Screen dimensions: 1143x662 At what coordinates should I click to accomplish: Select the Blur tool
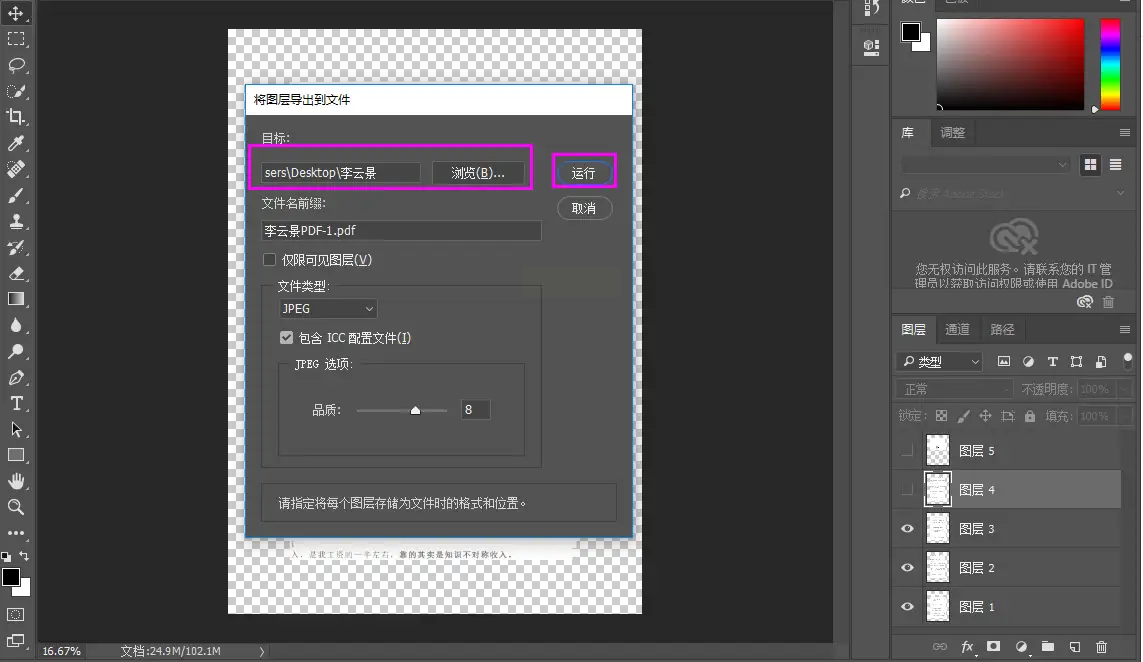tap(15, 325)
